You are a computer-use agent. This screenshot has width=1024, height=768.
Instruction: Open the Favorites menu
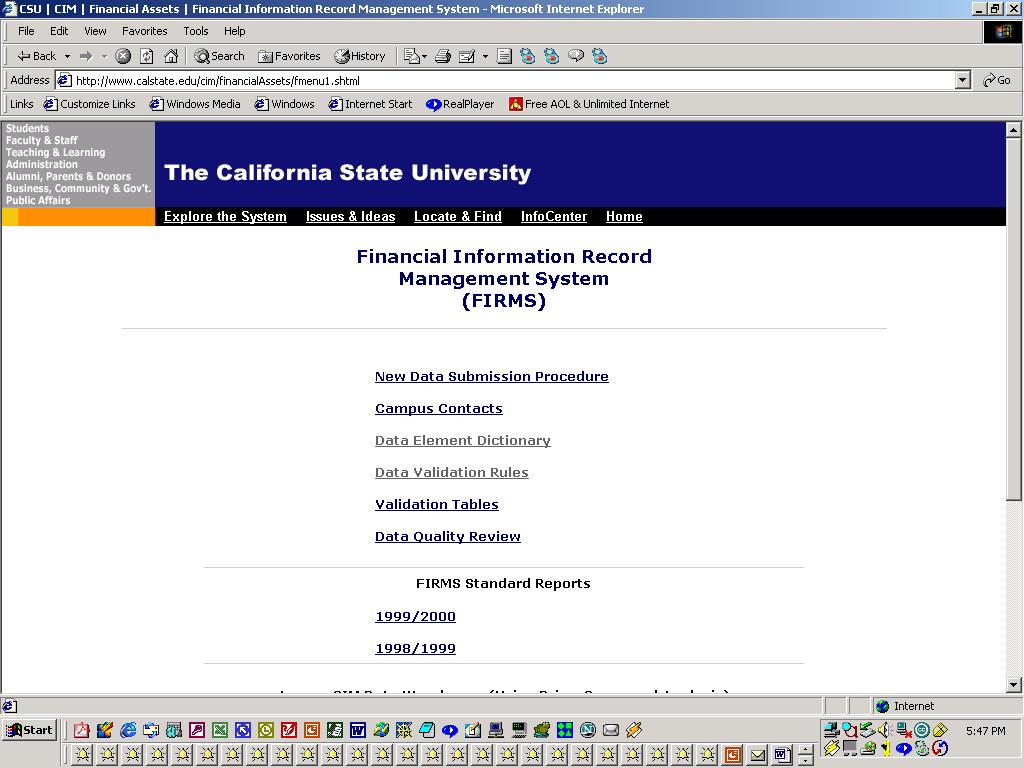[145, 31]
